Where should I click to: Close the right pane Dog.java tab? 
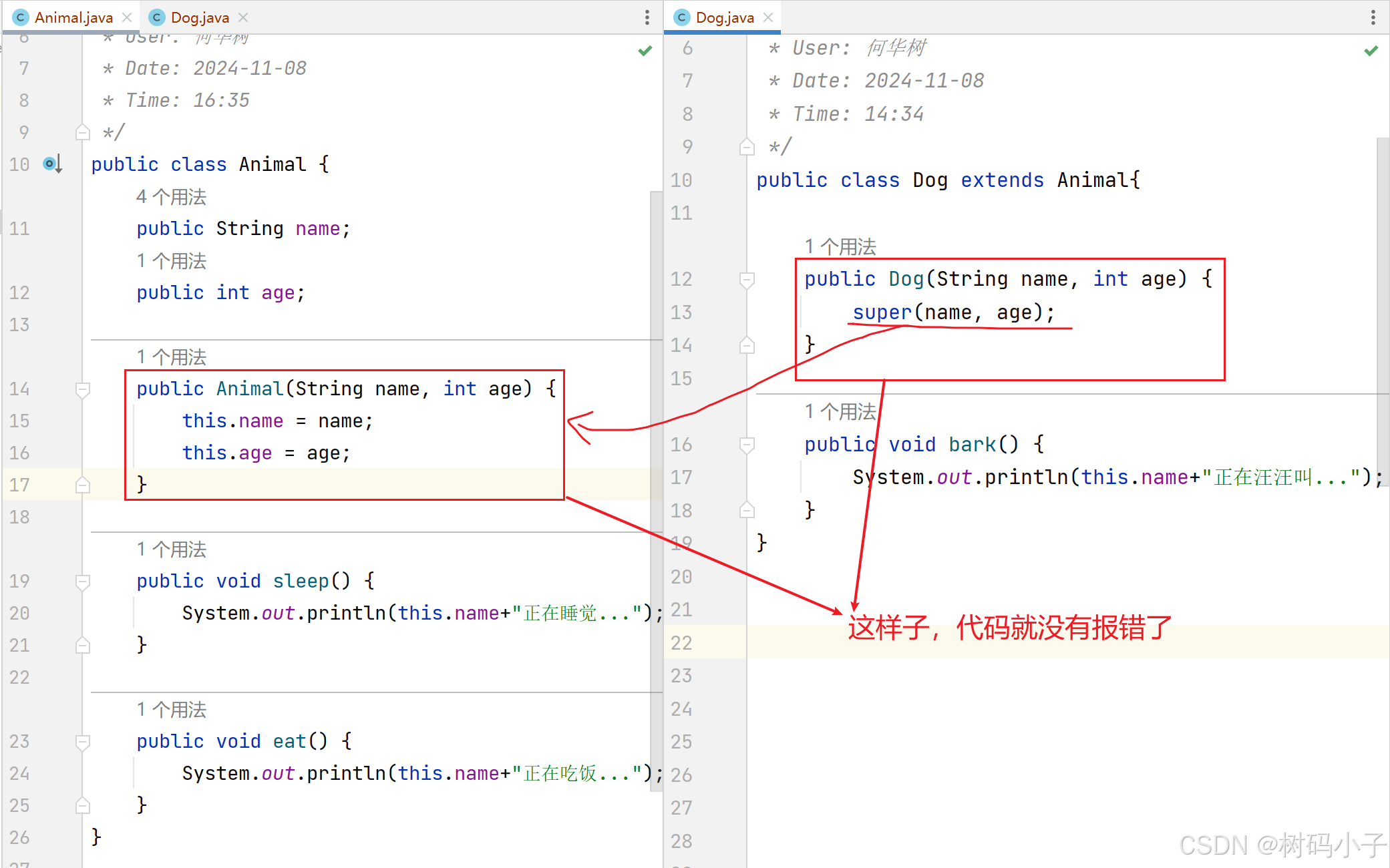[x=768, y=17]
